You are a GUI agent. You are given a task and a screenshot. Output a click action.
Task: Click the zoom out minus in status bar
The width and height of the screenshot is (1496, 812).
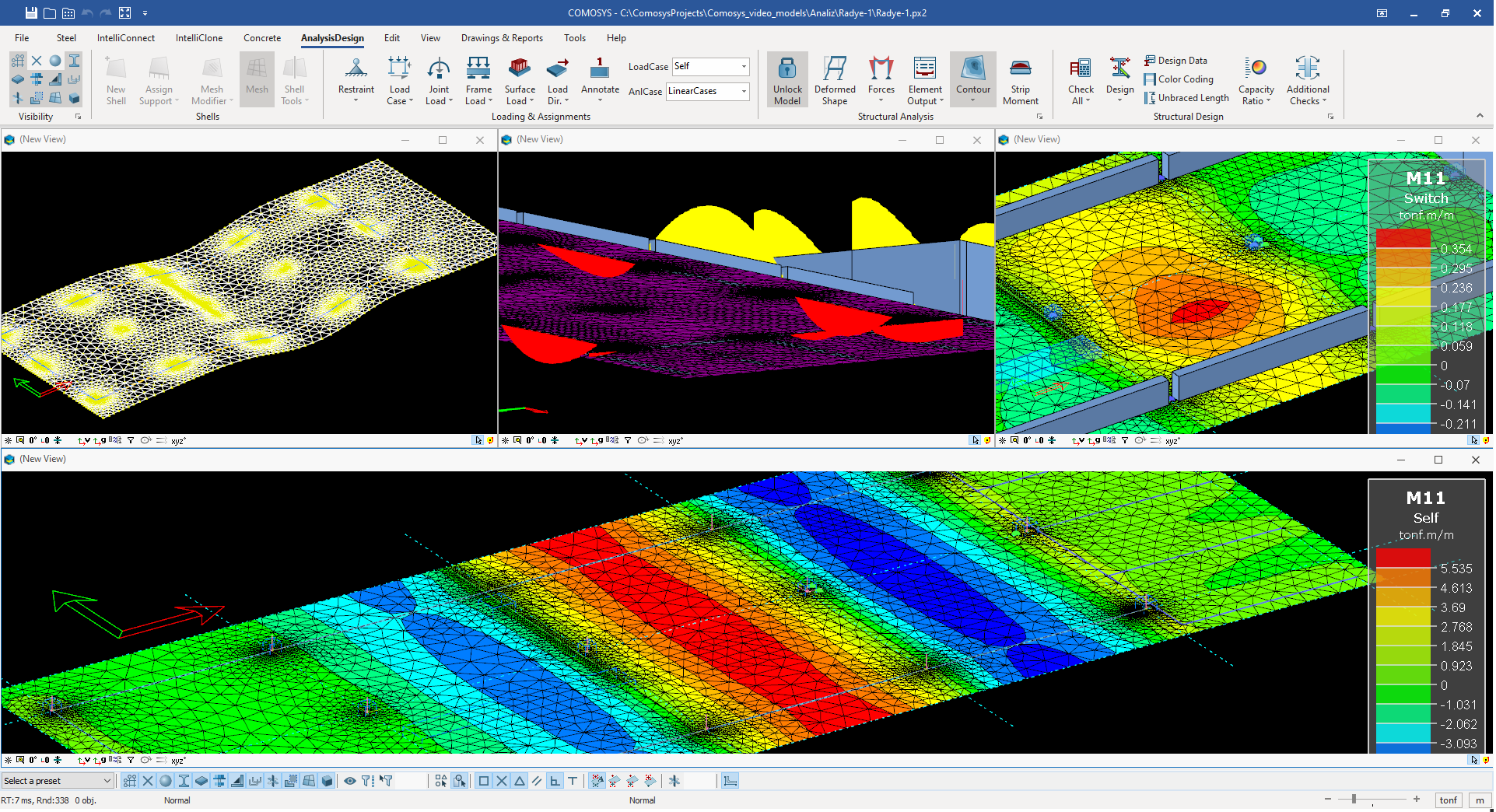[x=1328, y=800]
